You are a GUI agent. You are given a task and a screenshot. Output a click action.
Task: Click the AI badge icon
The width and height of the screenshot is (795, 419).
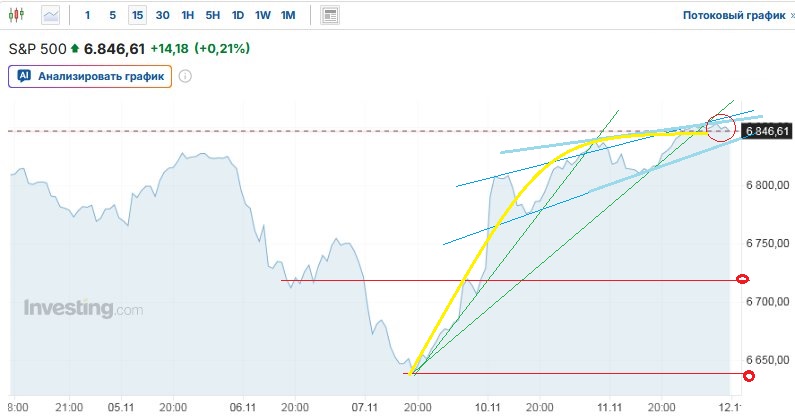[x=24, y=76]
